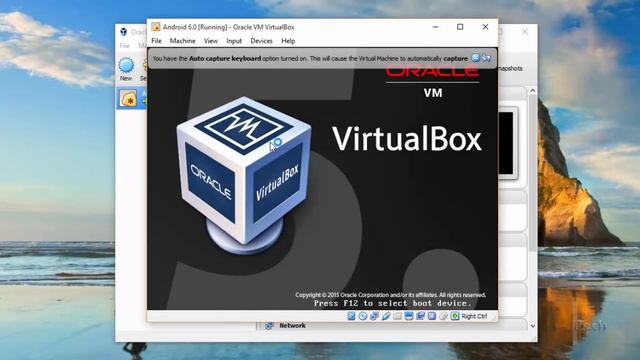Click the display settings status icon
The width and height of the screenshot is (640, 360).
pos(409,316)
